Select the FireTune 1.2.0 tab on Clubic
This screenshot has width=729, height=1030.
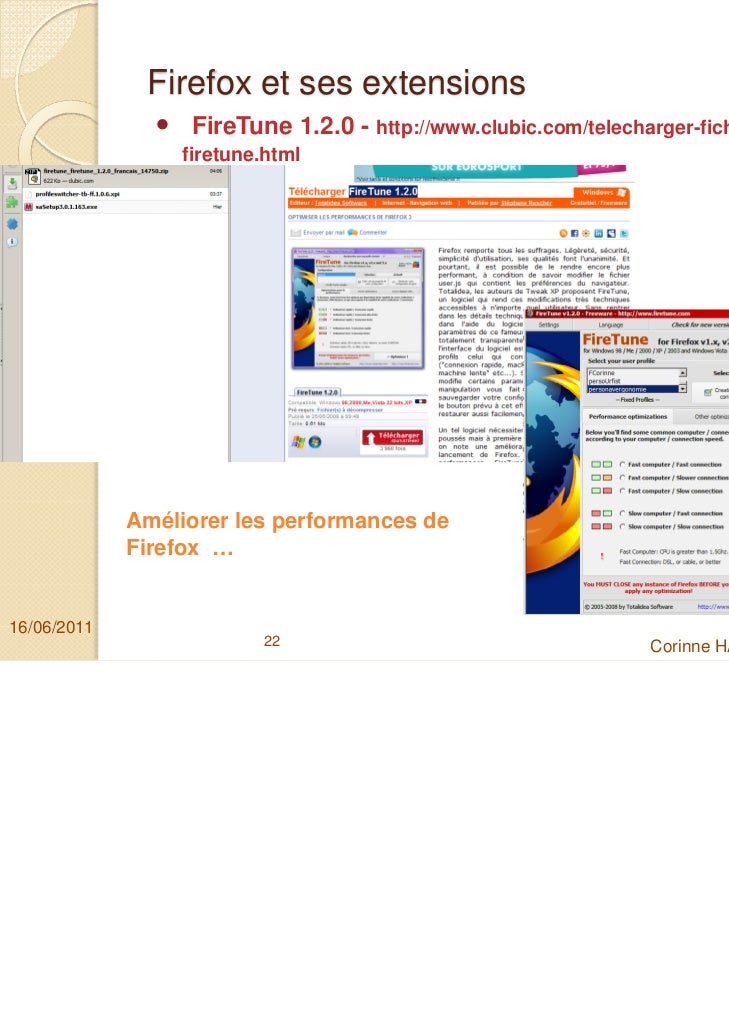pyautogui.click(x=317, y=392)
